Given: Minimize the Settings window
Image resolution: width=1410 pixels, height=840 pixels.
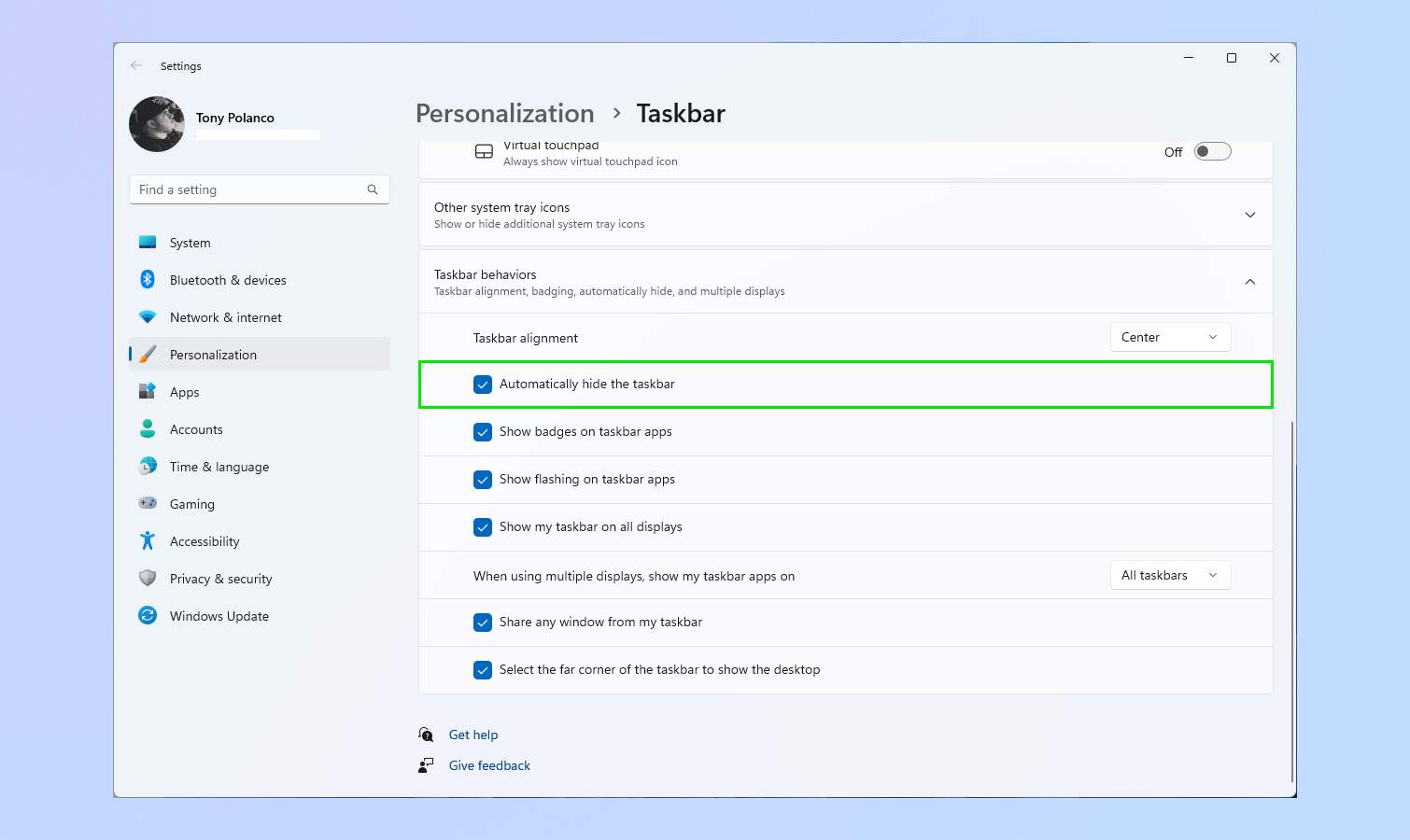Looking at the screenshot, I should (x=1189, y=58).
